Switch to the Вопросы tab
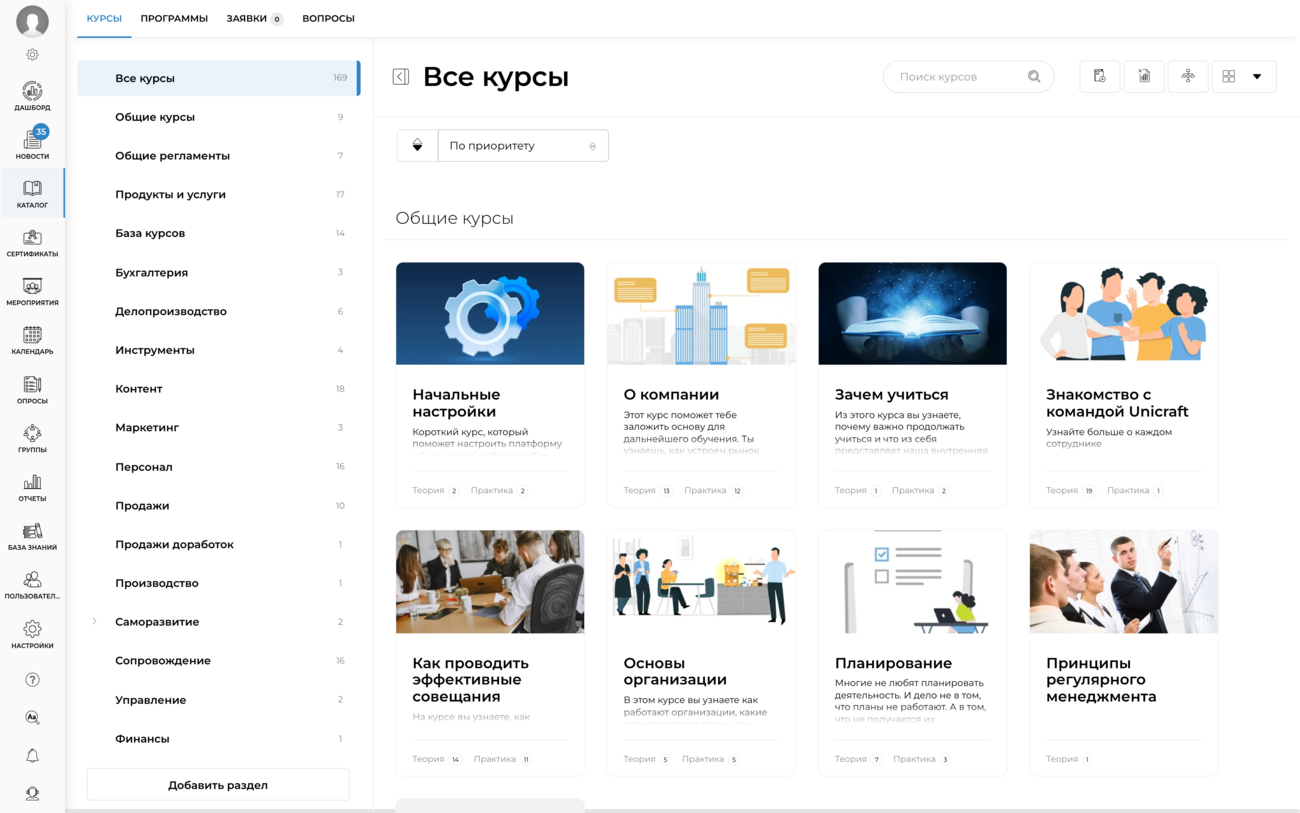 pyautogui.click(x=328, y=18)
